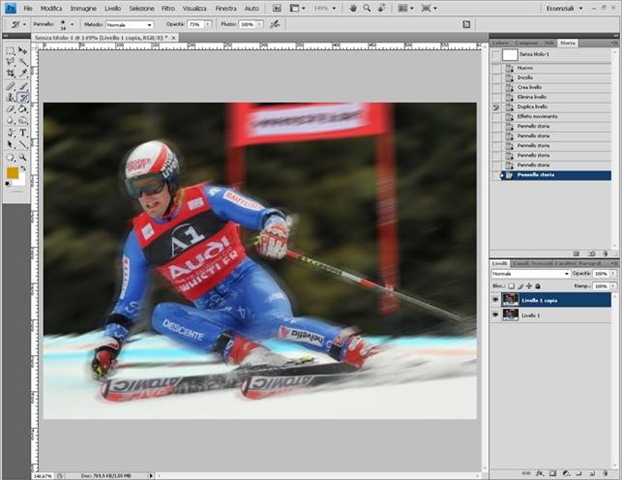Viewport: 622px width, 480px height.
Task: Set the white background color swatch
Action: 22,181
